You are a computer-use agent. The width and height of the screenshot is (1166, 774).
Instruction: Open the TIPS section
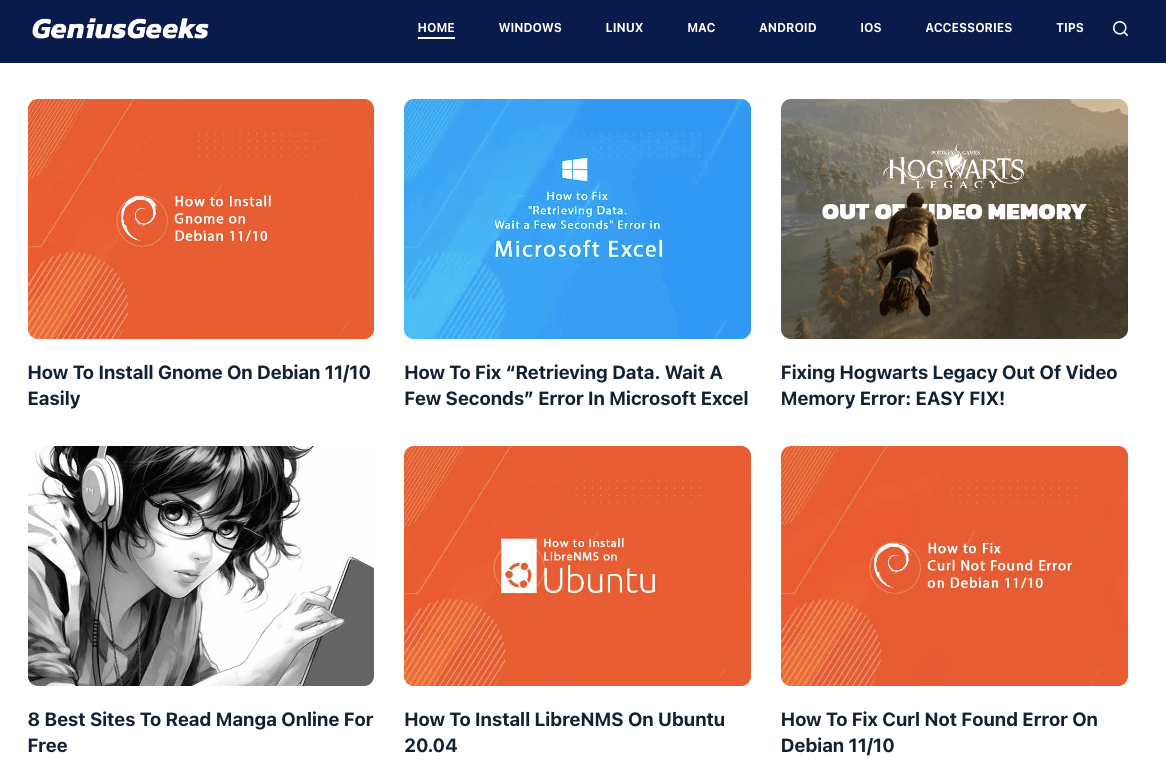1070,28
